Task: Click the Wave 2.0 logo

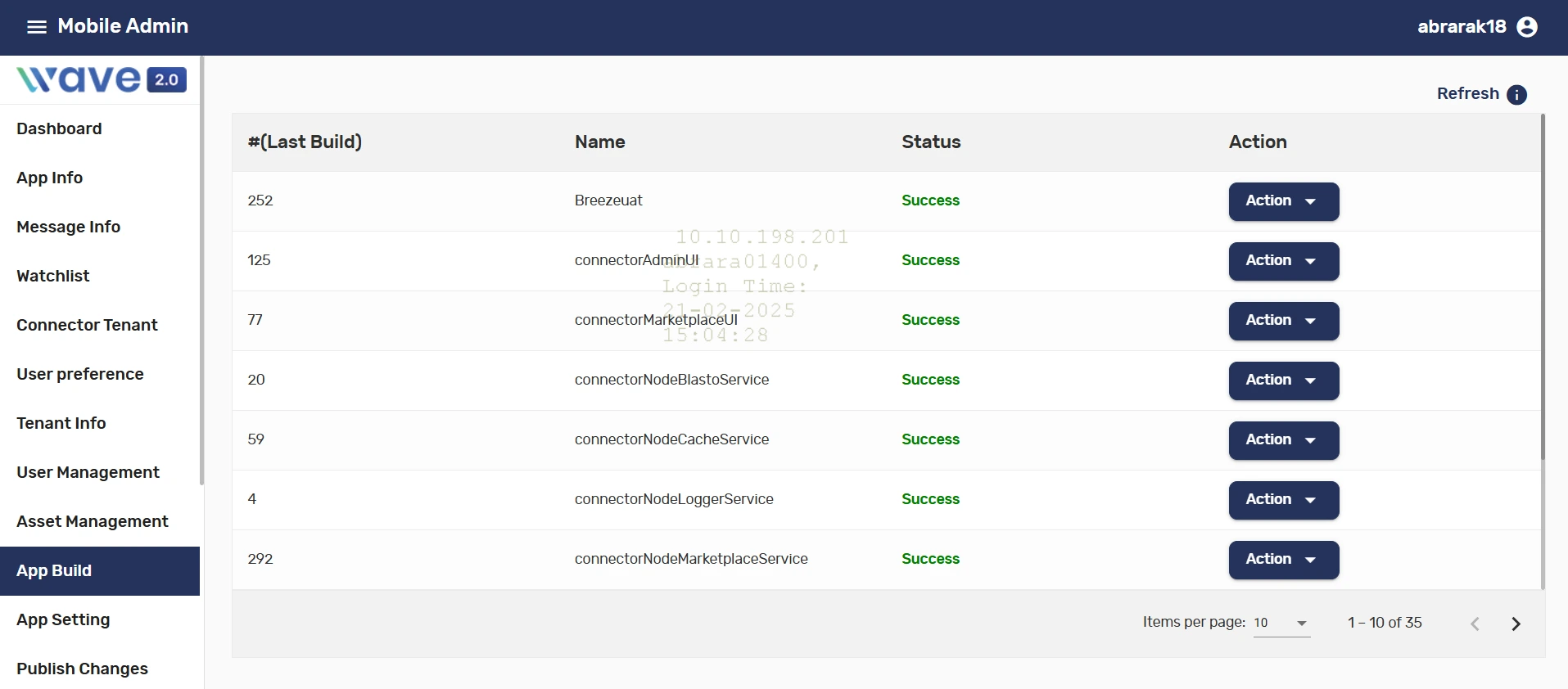Action: pyautogui.click(x=102, y=79)
